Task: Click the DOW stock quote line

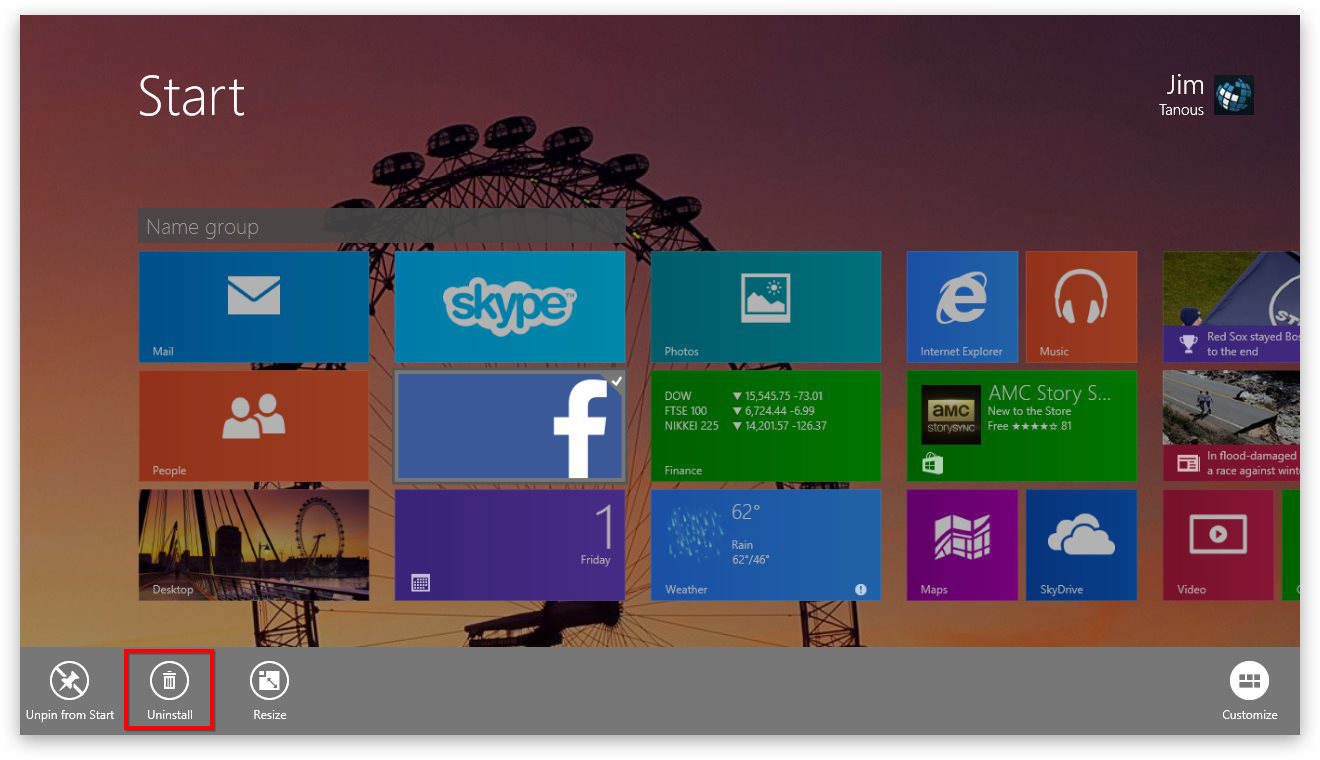Action: [743, 396]
